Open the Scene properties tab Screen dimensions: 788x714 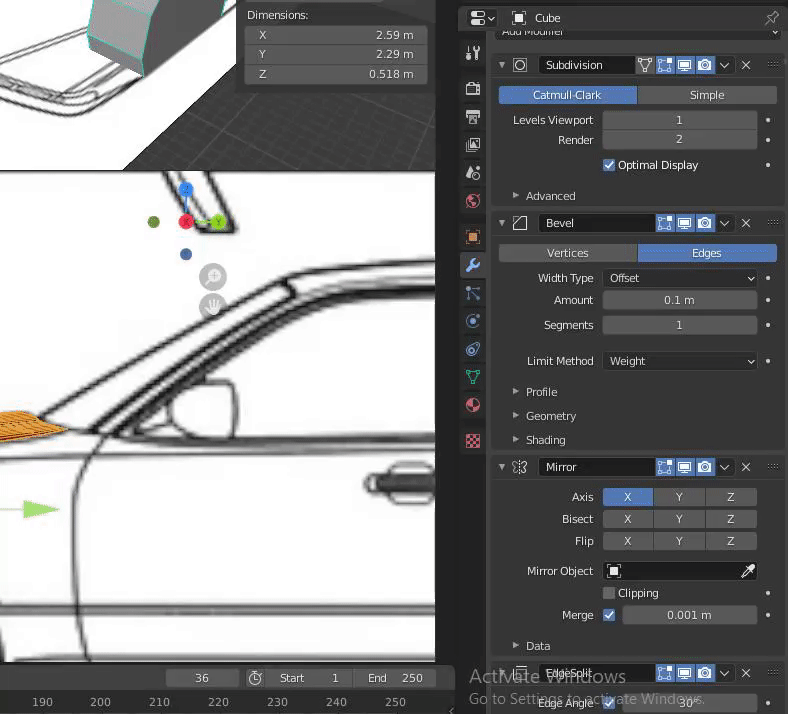472,173
